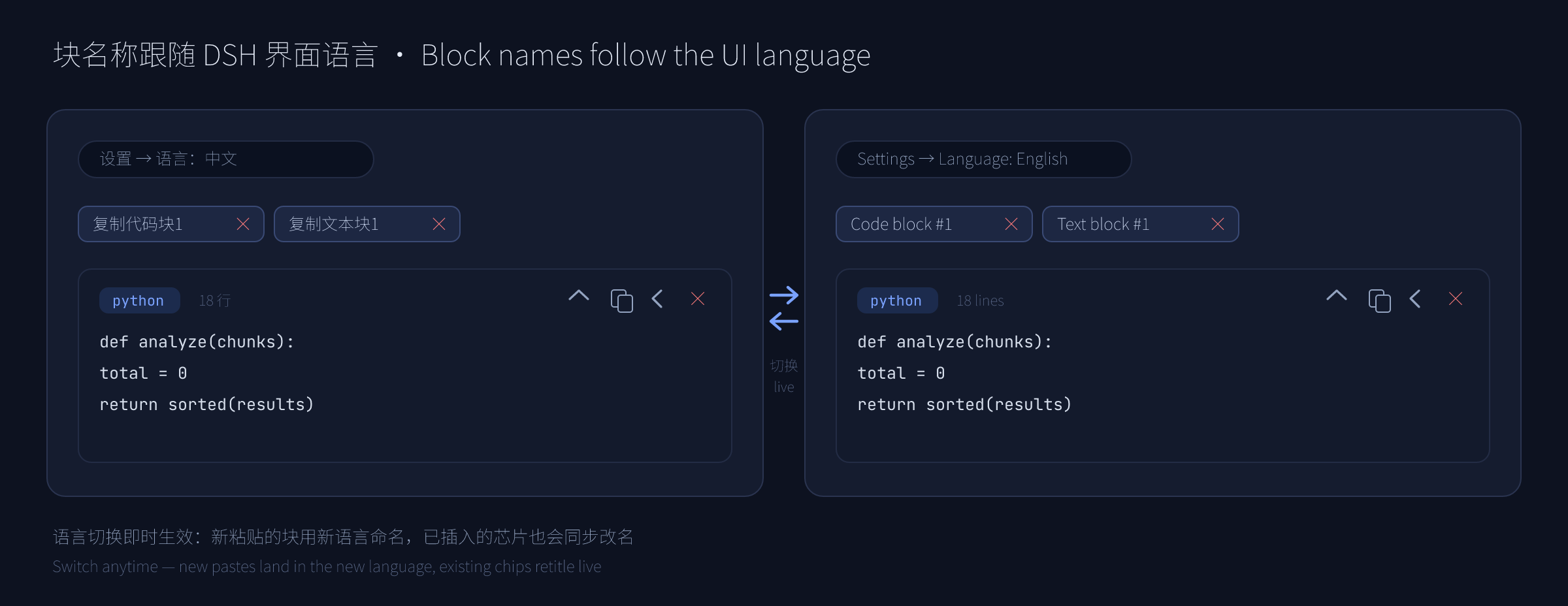Click the 'Switch anytime' footer note
The image size is (1568, 606).
tap(327, 567)
